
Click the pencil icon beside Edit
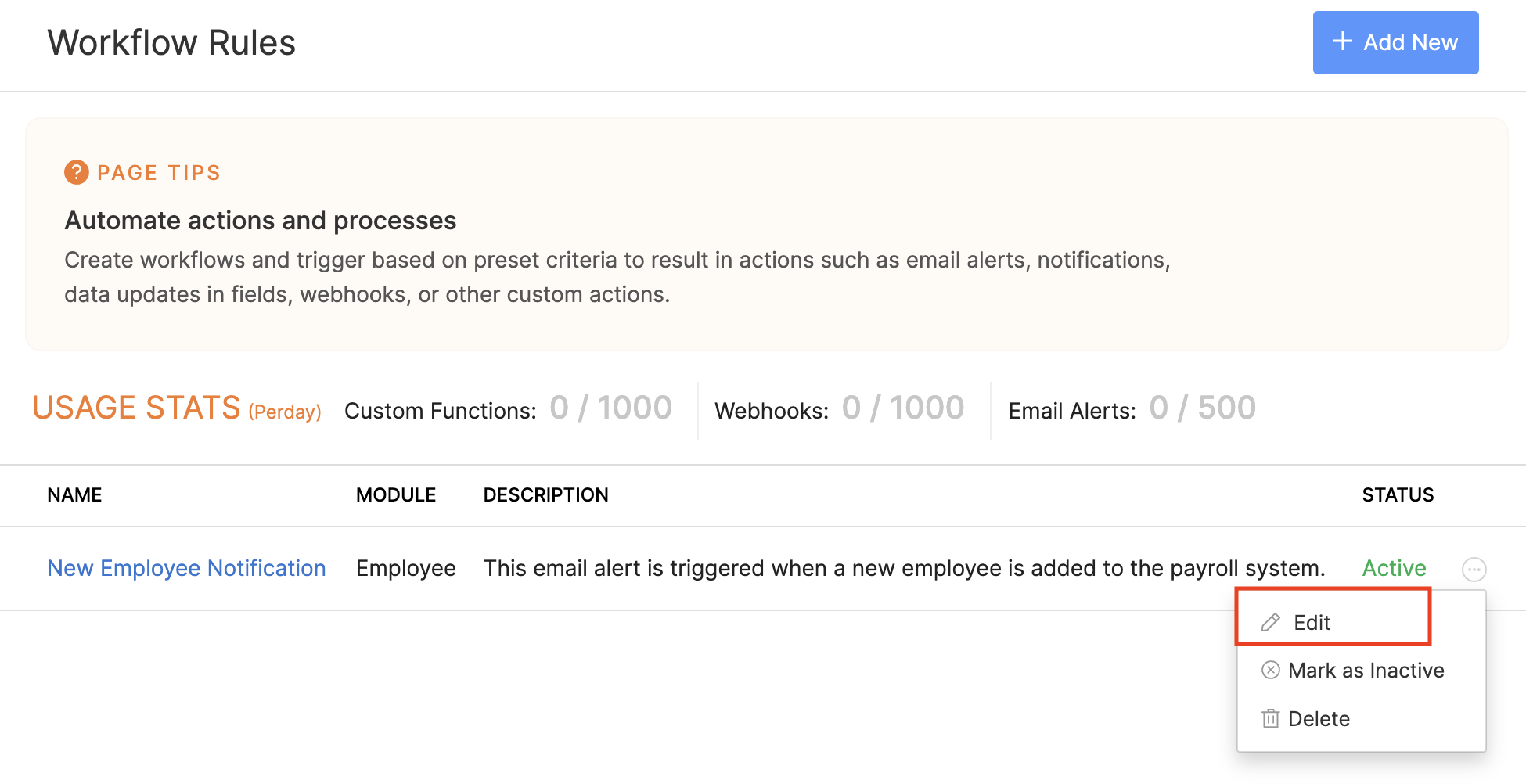coord(1272,622)
